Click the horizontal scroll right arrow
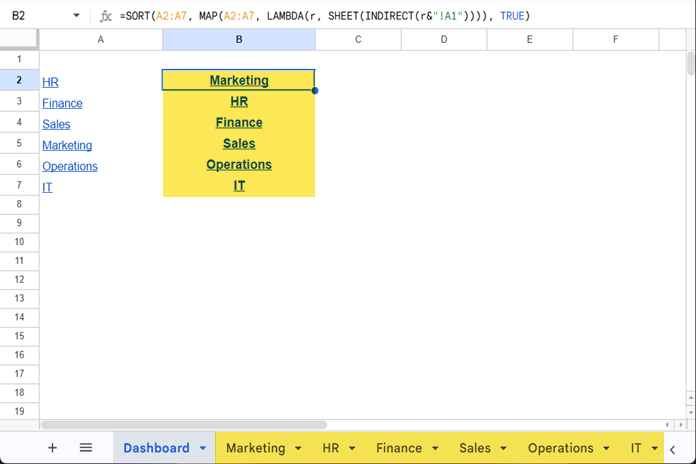Screen dimensions: 696x464 pyautogui.click(x=680, y=425)
